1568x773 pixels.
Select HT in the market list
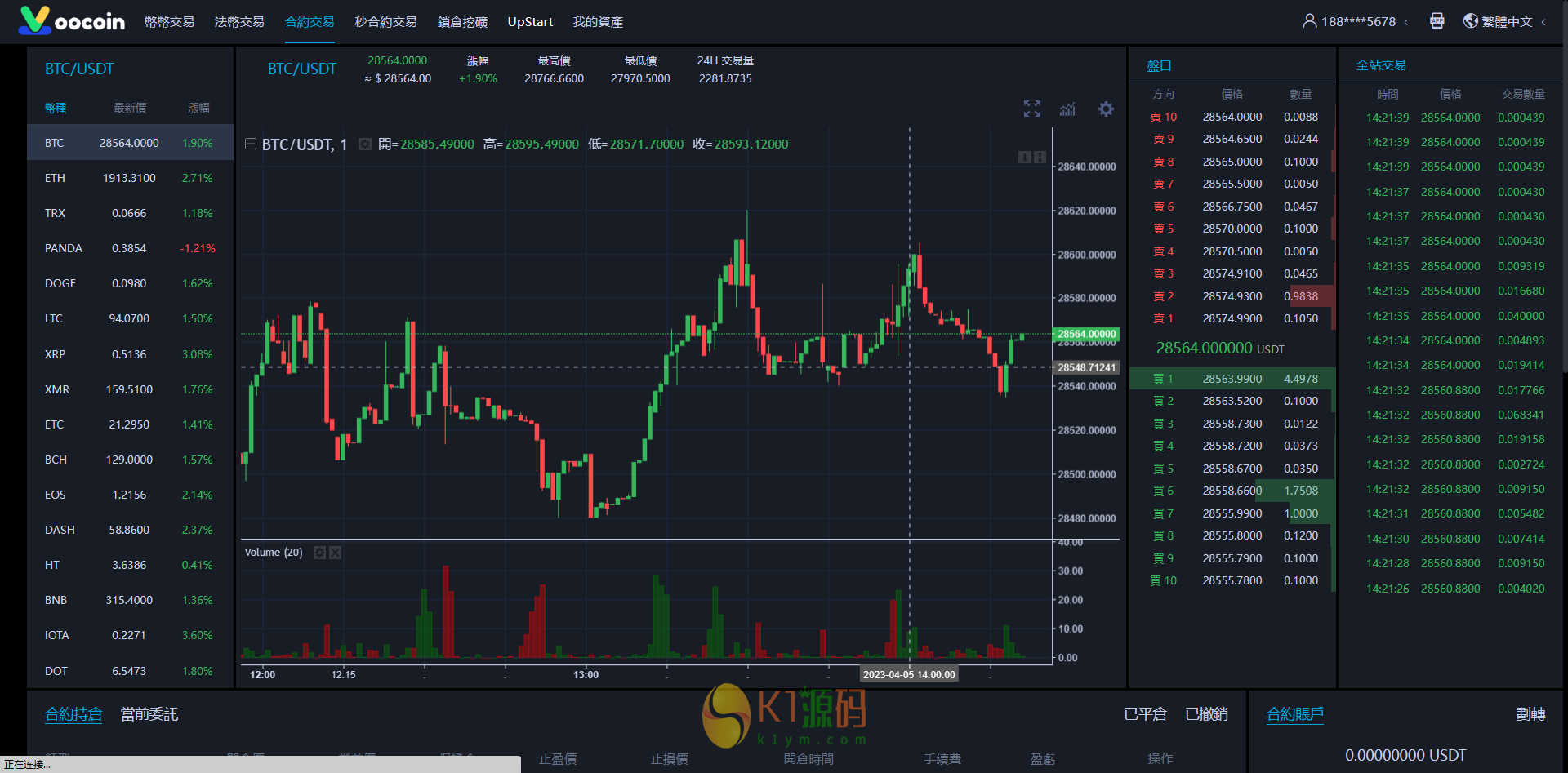(130, 565)
